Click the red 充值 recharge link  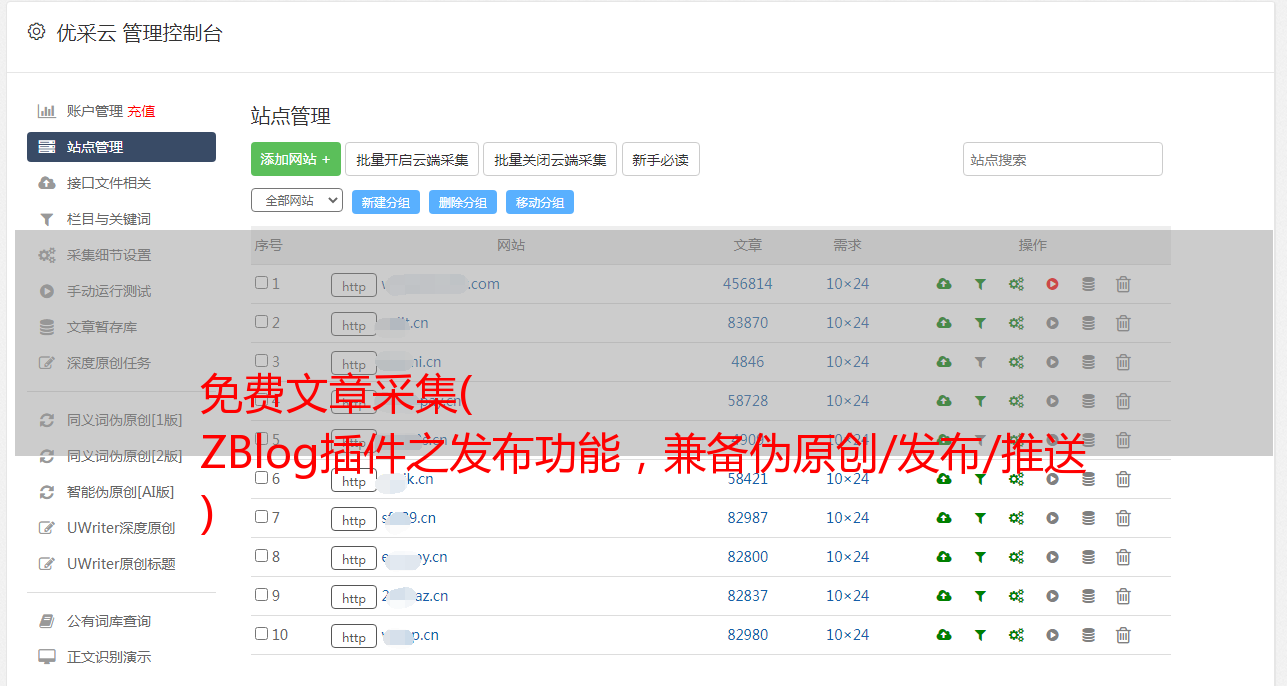click(x=141, y=111)
